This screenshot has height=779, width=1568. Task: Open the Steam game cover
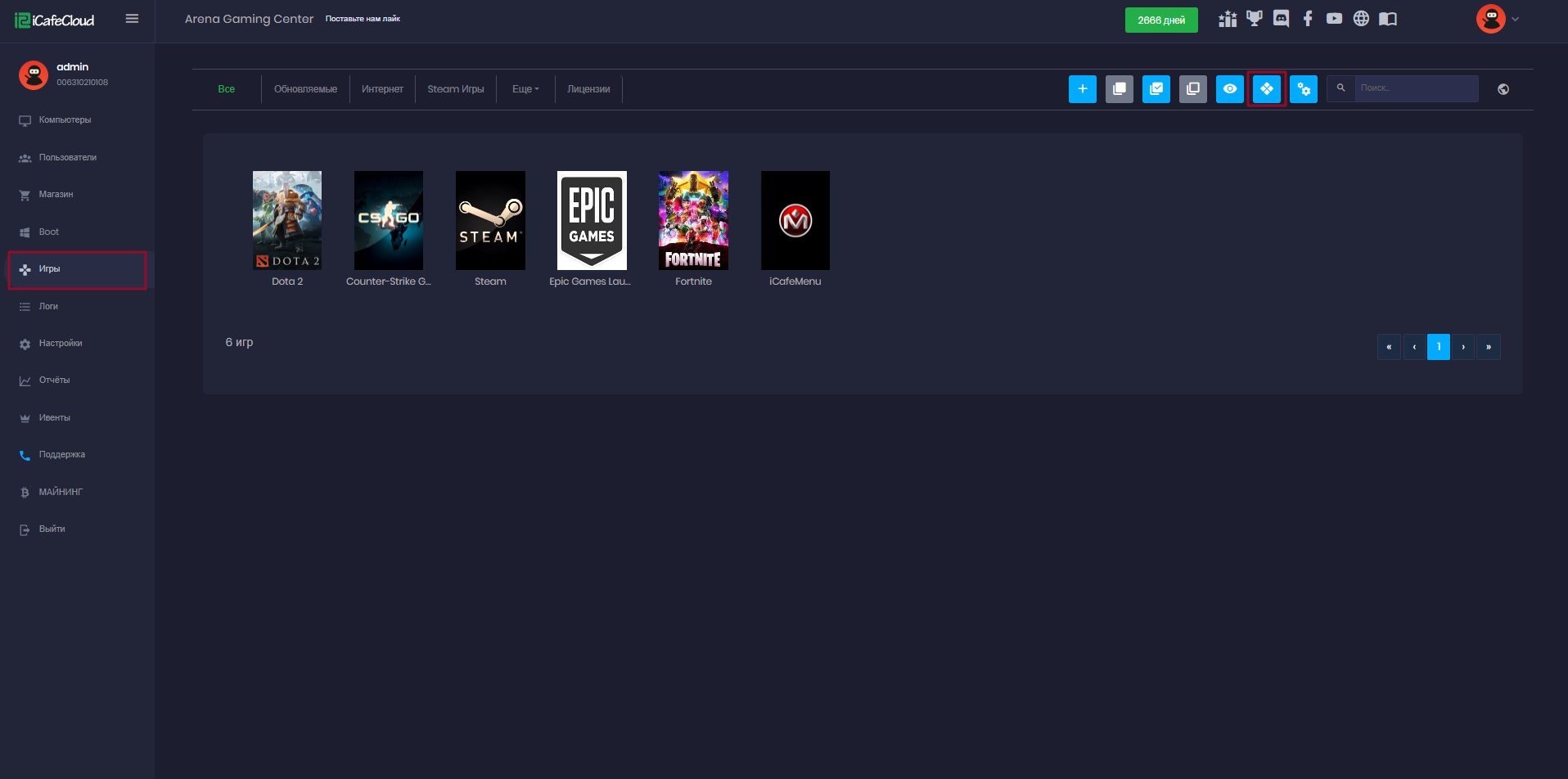490,220
